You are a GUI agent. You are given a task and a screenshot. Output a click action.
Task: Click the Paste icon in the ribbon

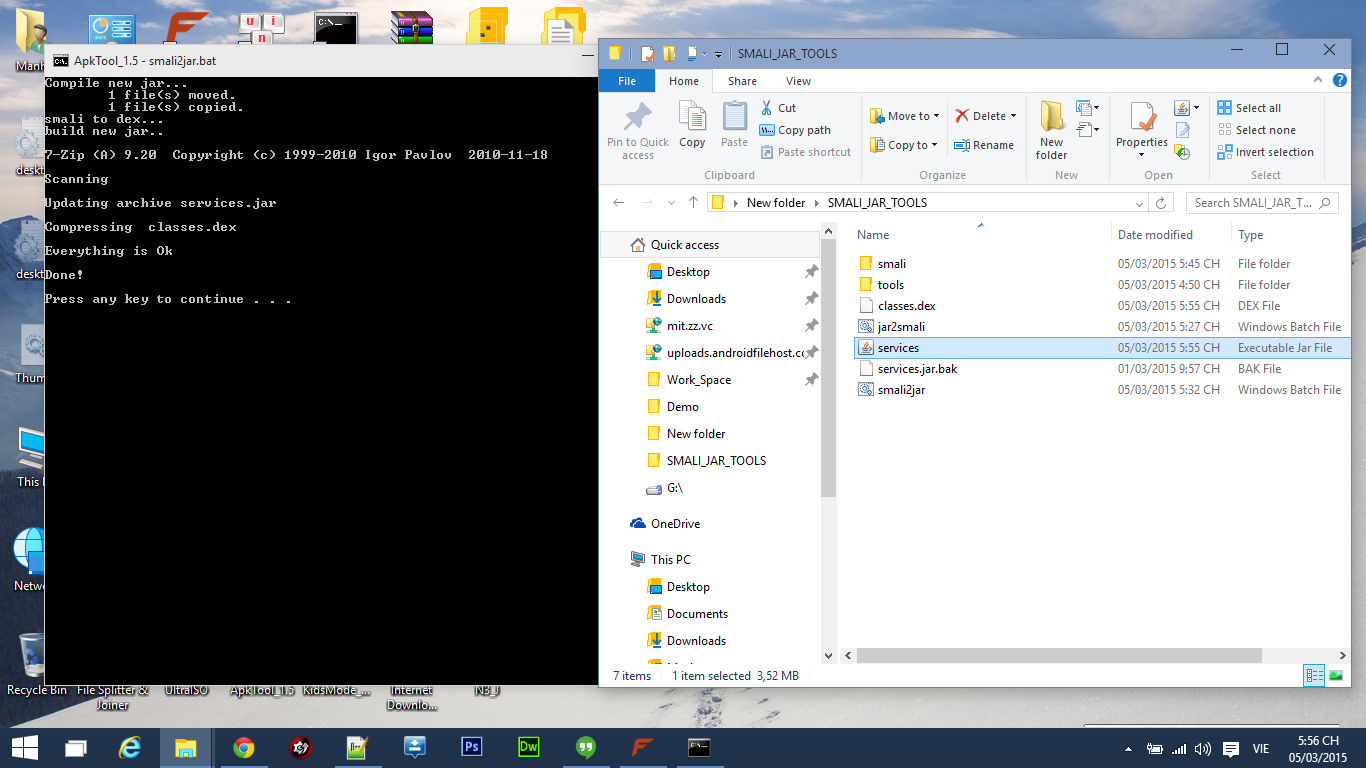[734, 125]
